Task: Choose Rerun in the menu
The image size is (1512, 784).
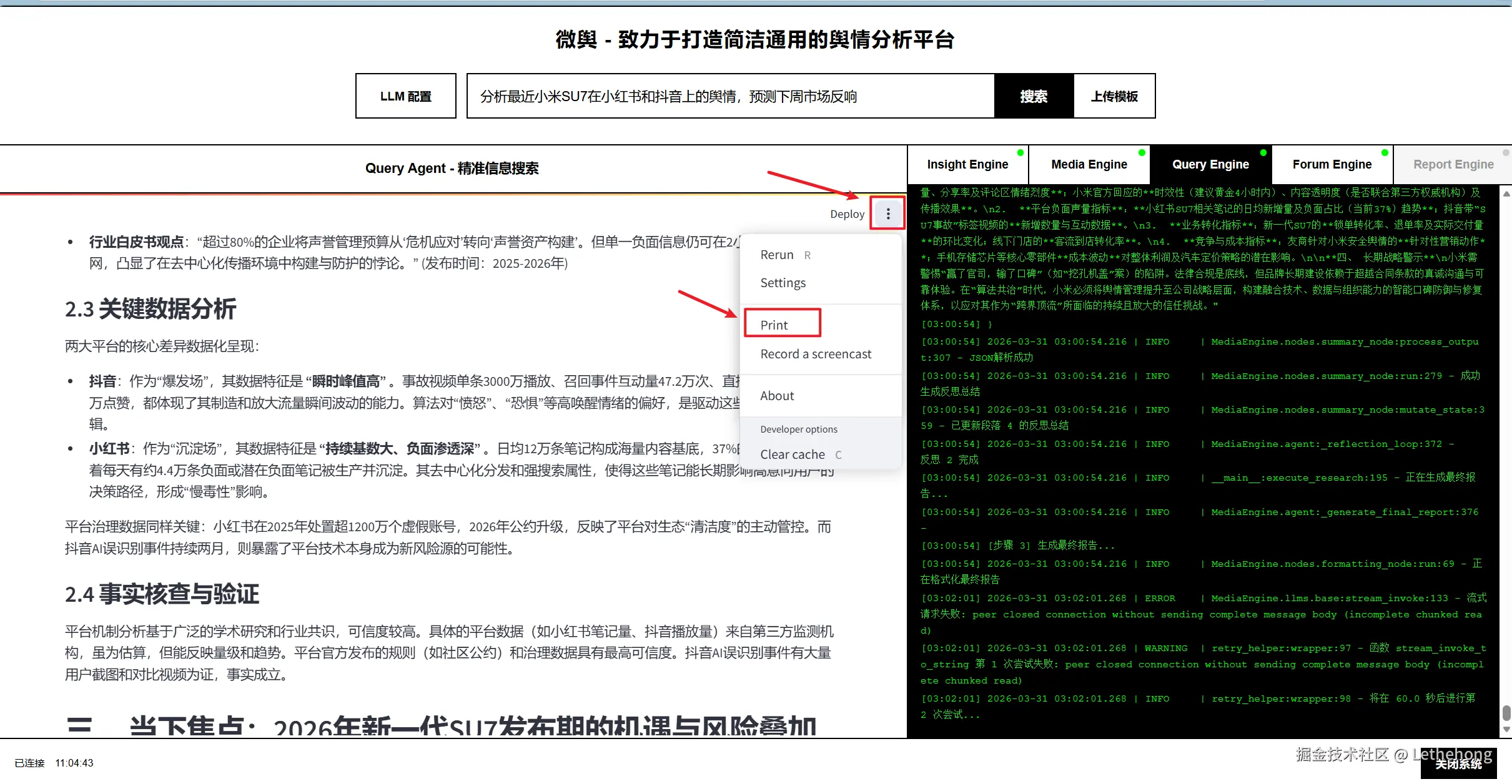Action: [x=777, y=255]
